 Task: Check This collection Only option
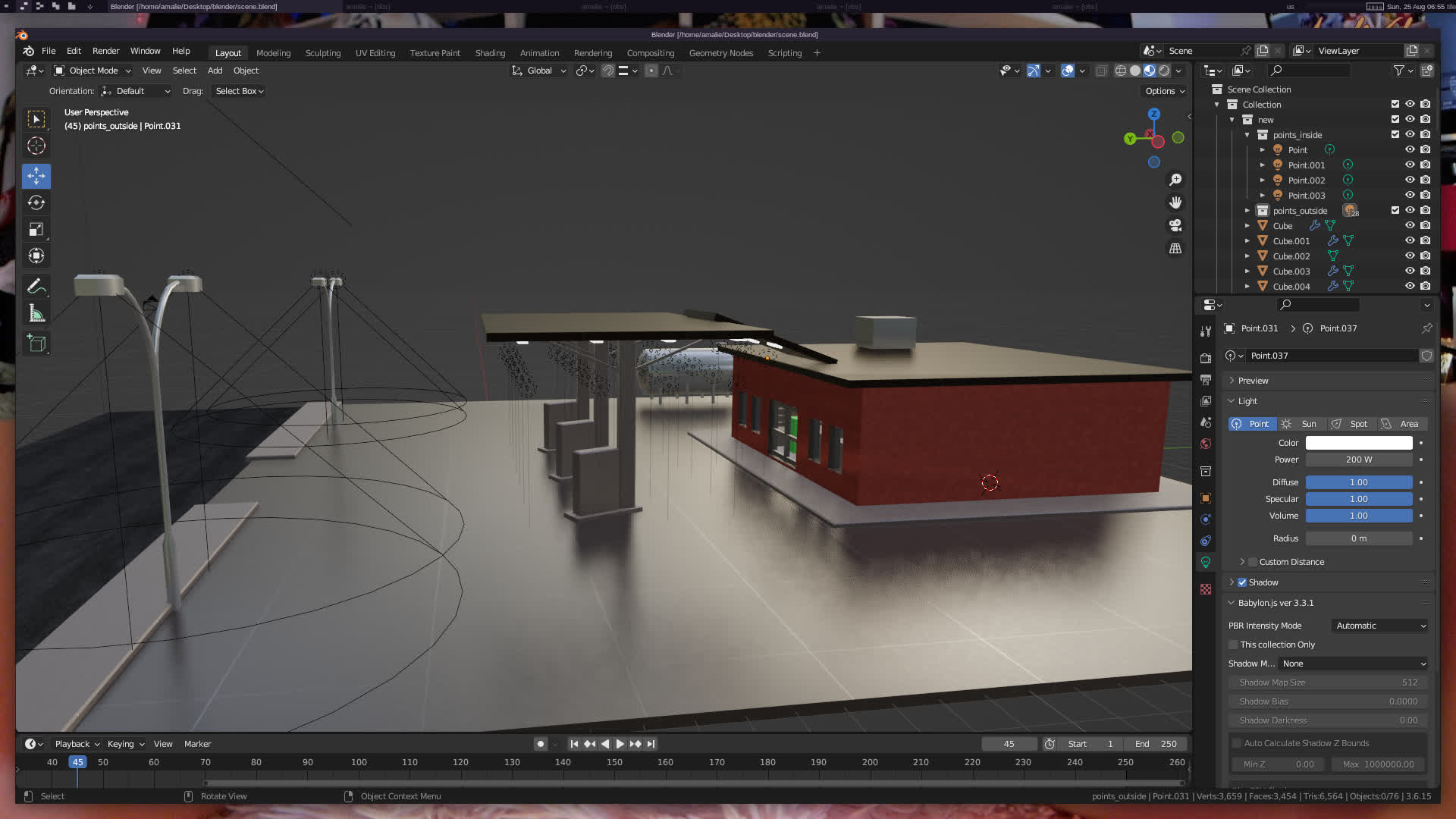[x=1233, y=645]
